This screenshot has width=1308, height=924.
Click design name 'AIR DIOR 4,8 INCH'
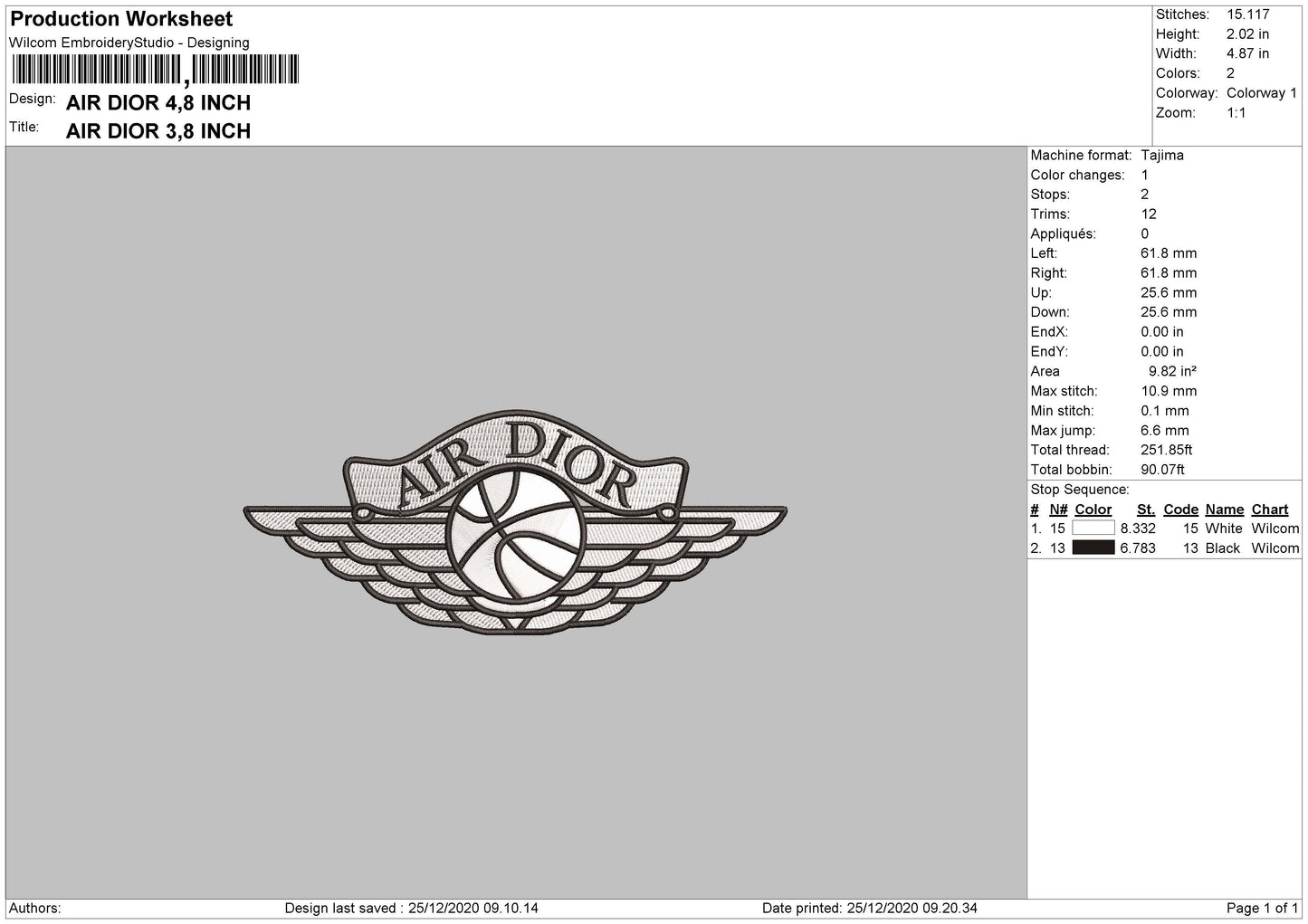158,103
